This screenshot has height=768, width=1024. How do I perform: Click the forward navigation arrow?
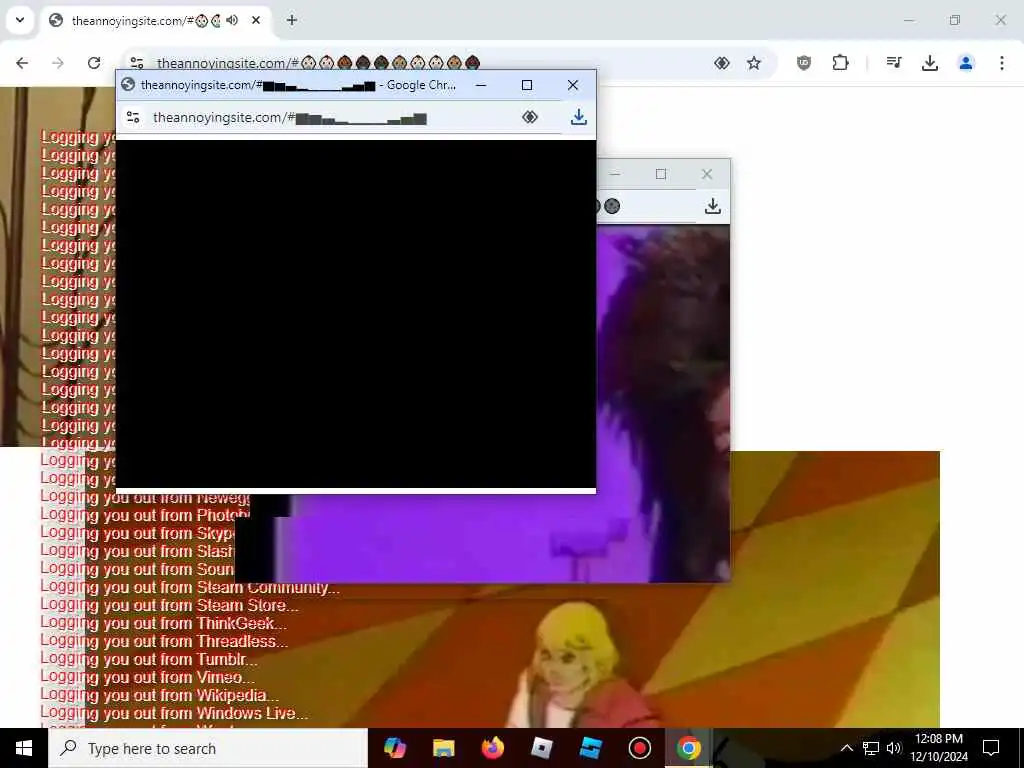pos(58,63)
